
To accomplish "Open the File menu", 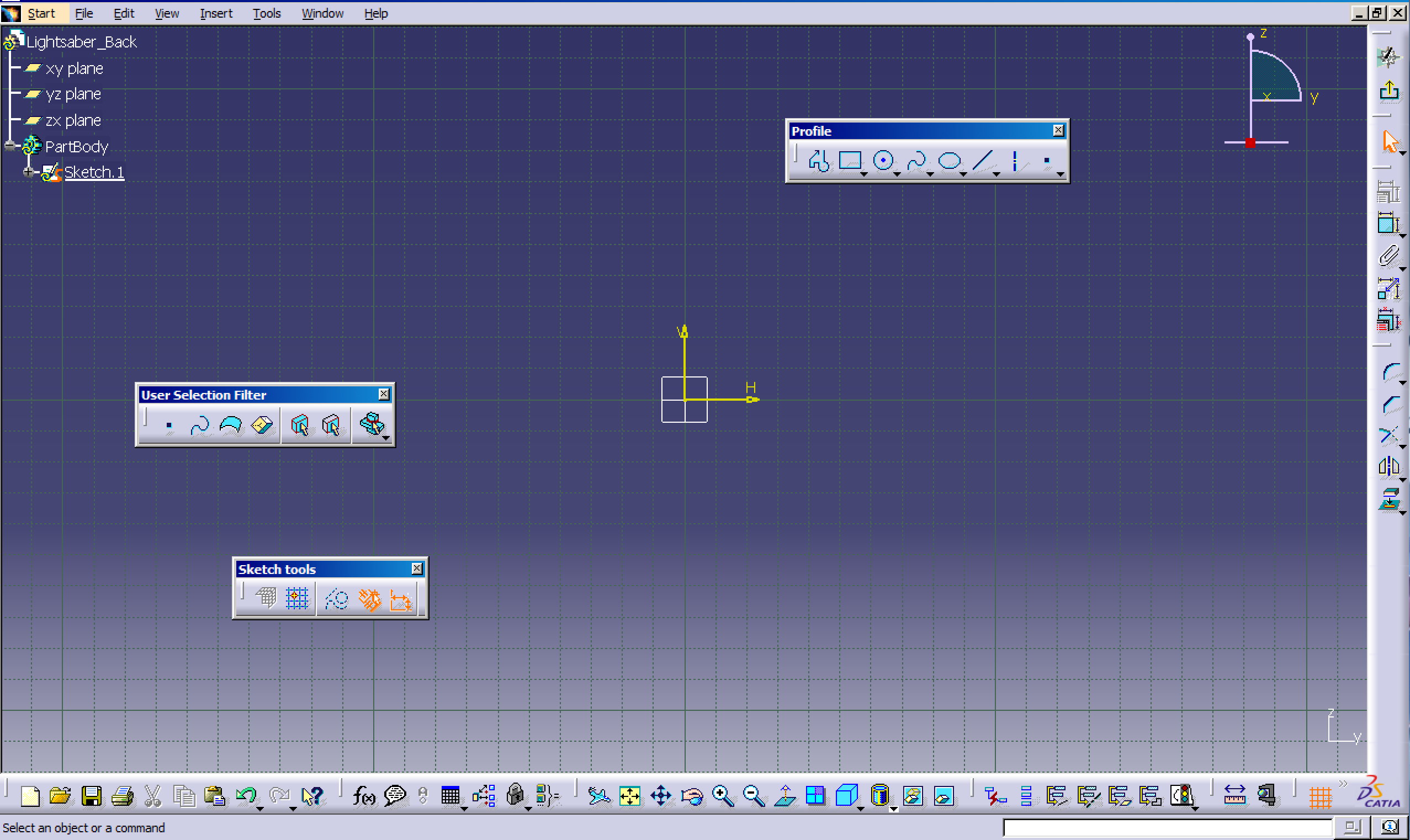I will 84,13.
